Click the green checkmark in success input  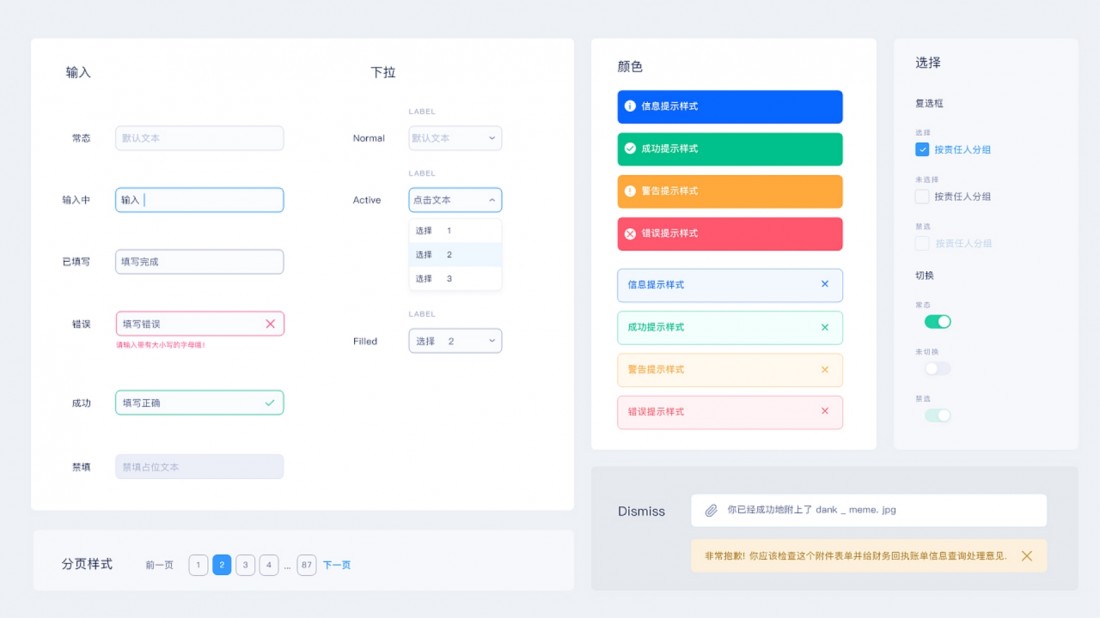point(269,403)
